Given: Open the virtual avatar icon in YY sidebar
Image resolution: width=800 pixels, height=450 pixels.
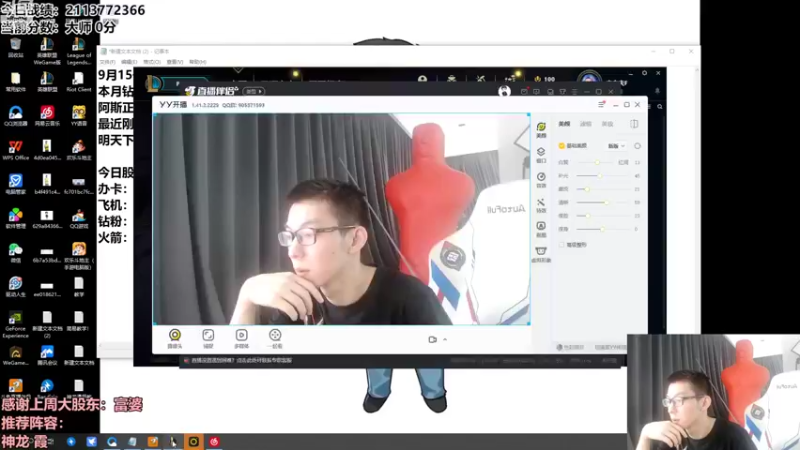Looking at the screenshot, I should 541,254.
